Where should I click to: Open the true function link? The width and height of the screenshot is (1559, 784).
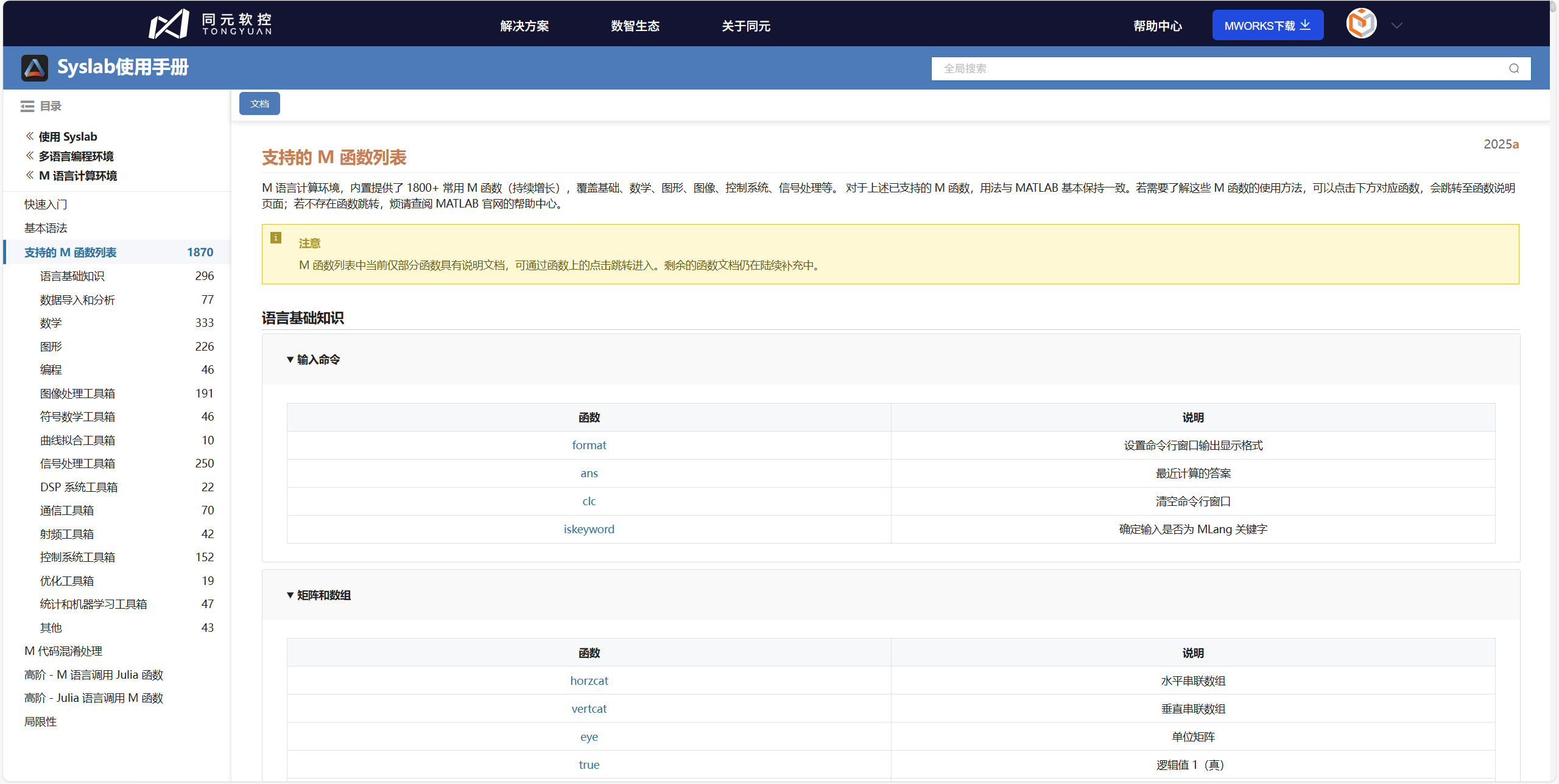pyautogui.click(x=589, y=765)
